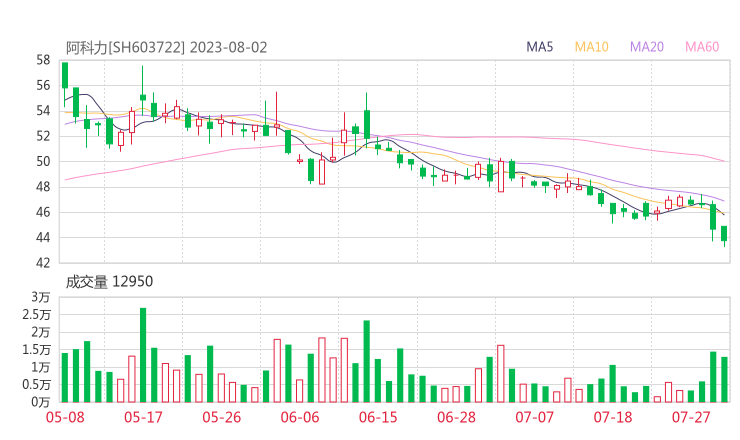Click the volume axis label 2.5万
Viewport: 740px width, 440px height.
click(x=36, y=315)
